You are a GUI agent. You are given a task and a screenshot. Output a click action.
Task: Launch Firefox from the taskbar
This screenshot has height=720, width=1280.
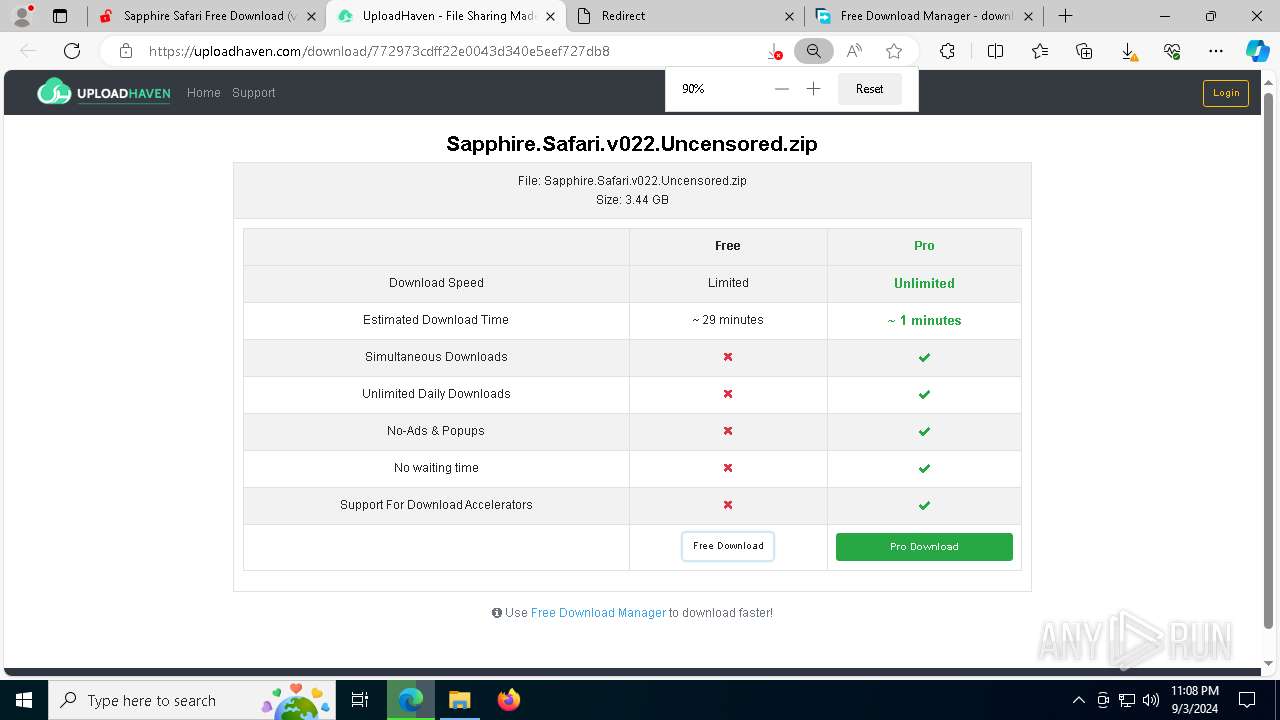(508, 700)
